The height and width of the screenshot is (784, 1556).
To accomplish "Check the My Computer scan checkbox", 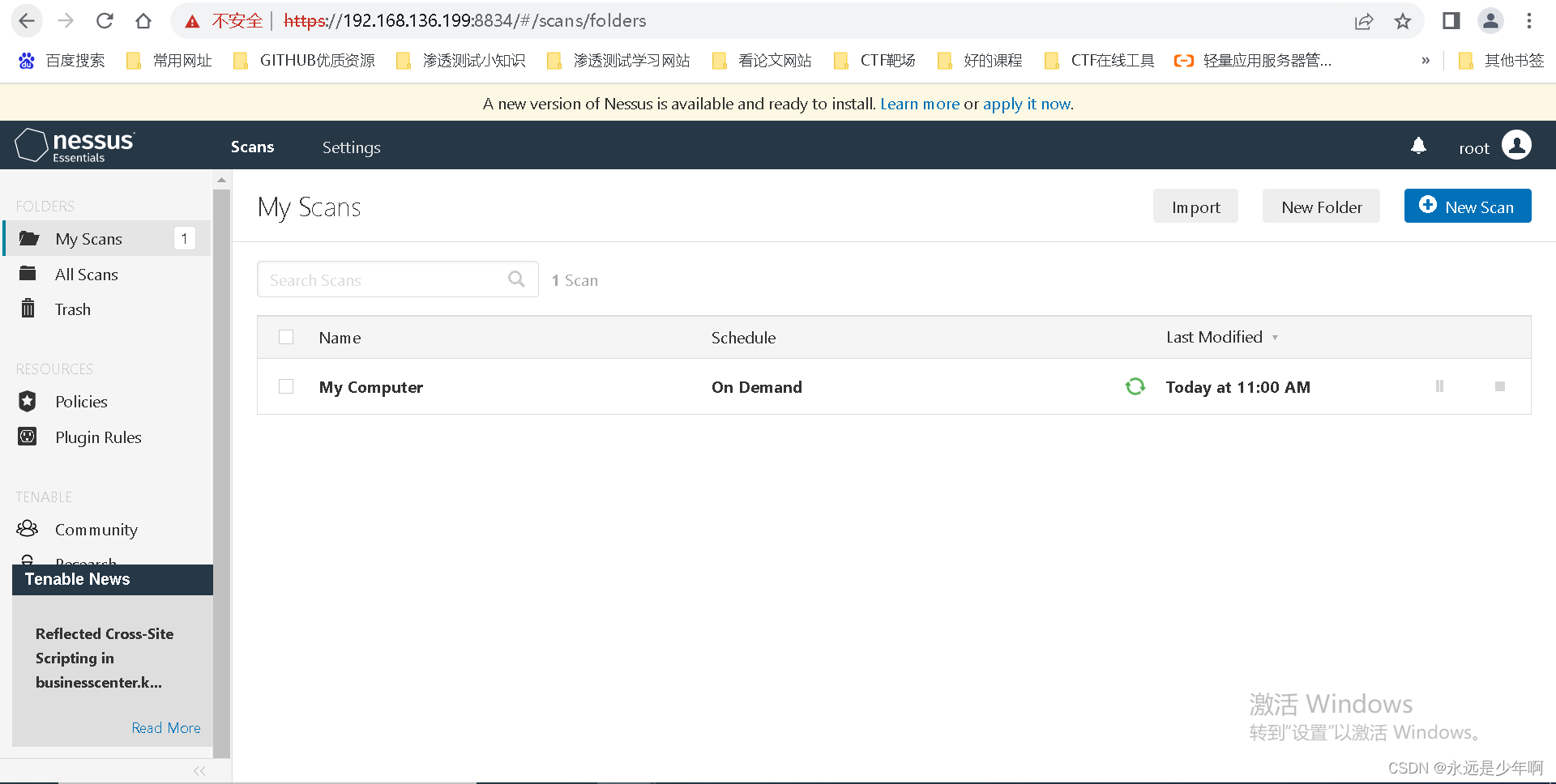I will (286, 386).
